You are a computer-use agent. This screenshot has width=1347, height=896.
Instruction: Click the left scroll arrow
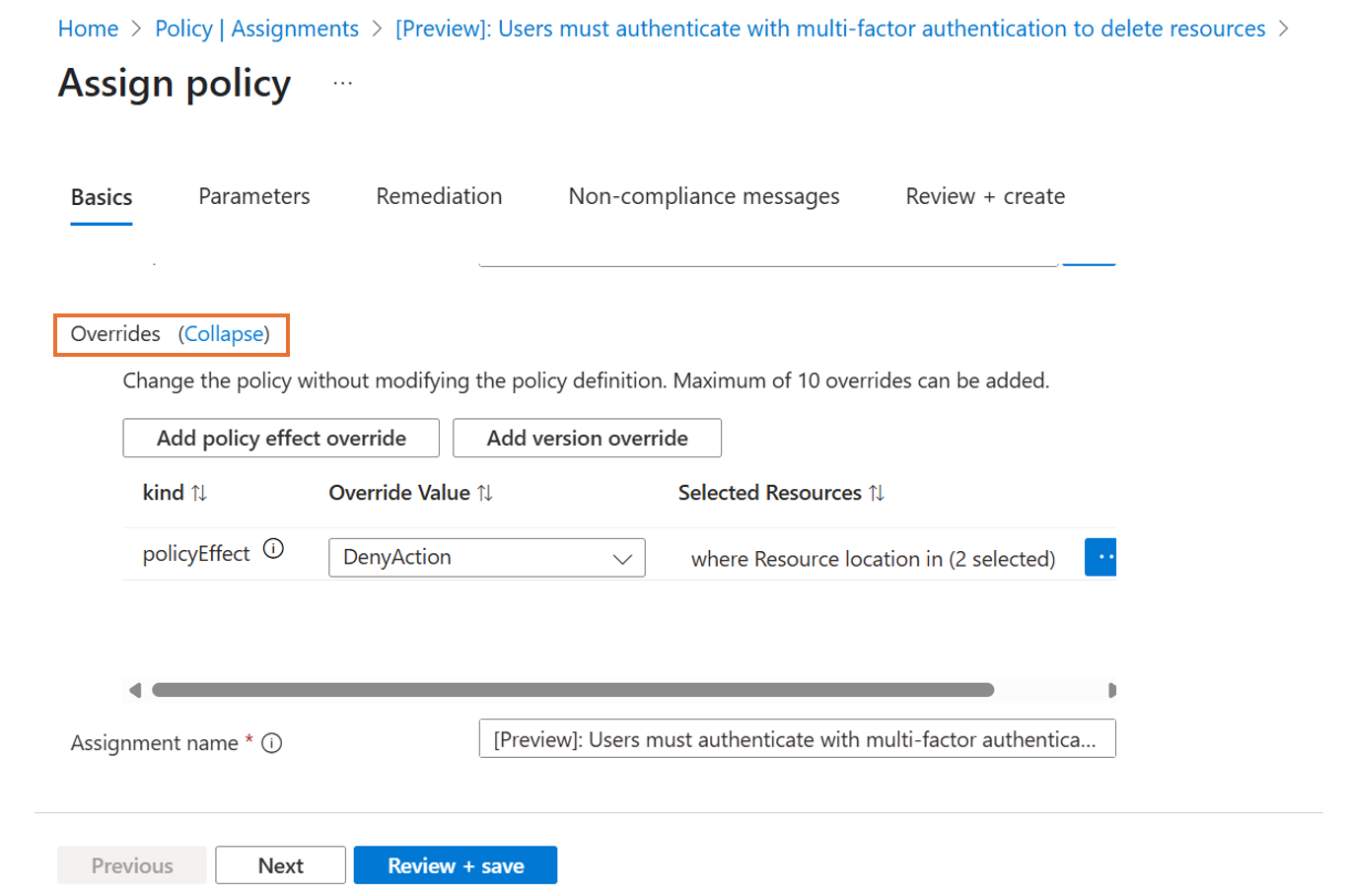(135, 690)
